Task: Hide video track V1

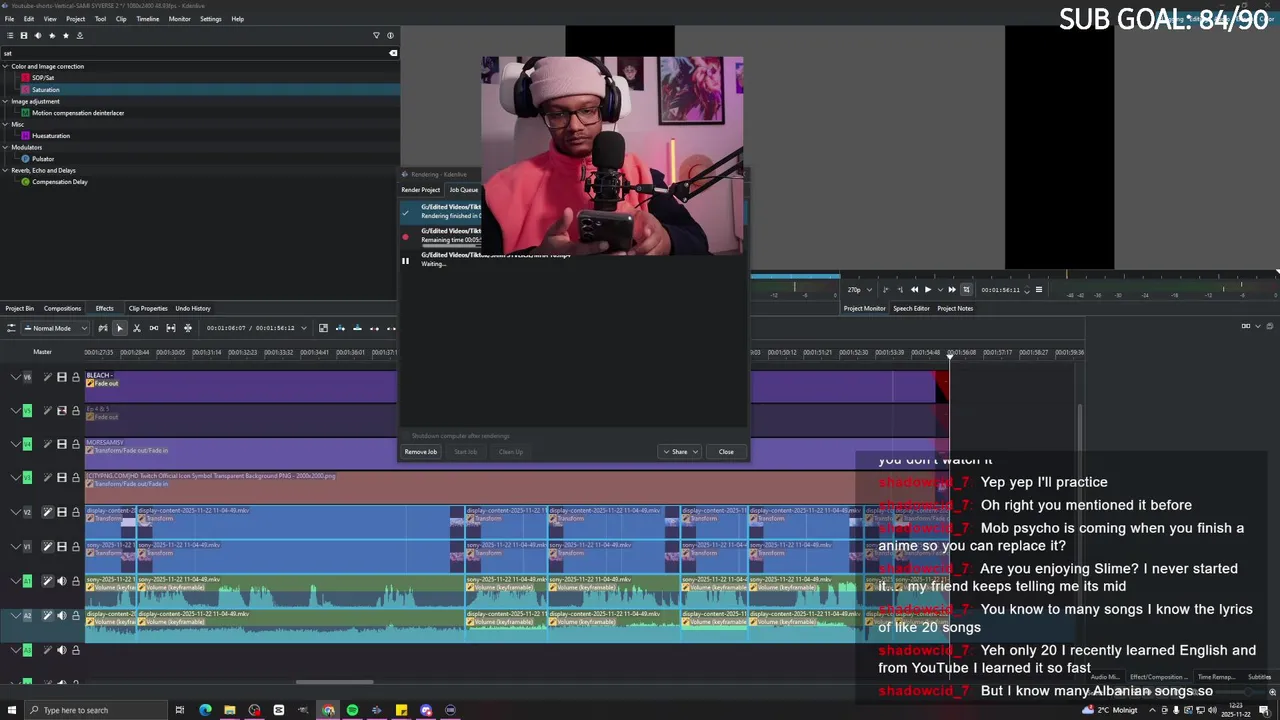Action: tap(61, 546)
